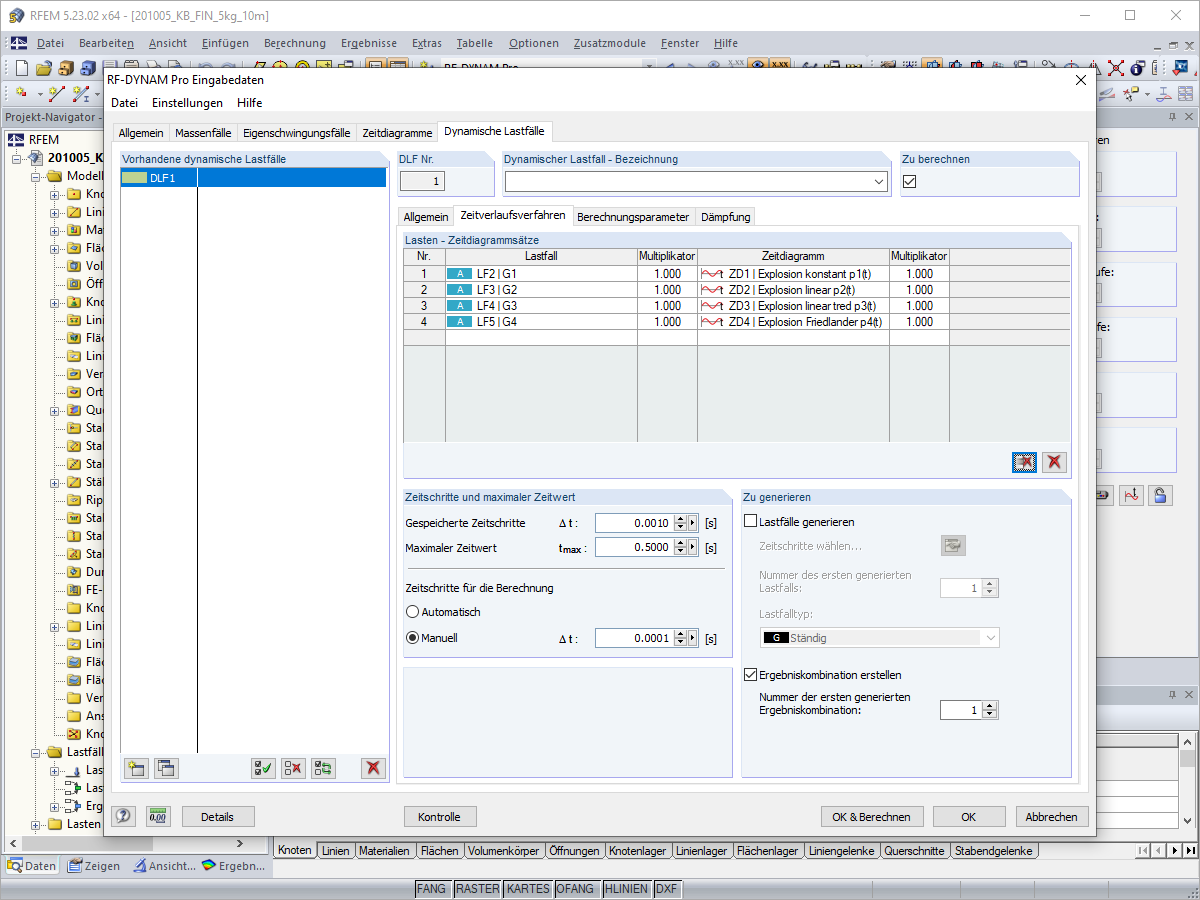Click the A icon in LF2 | G1 row
The image size is (1200, 900).
click(459, 274)
